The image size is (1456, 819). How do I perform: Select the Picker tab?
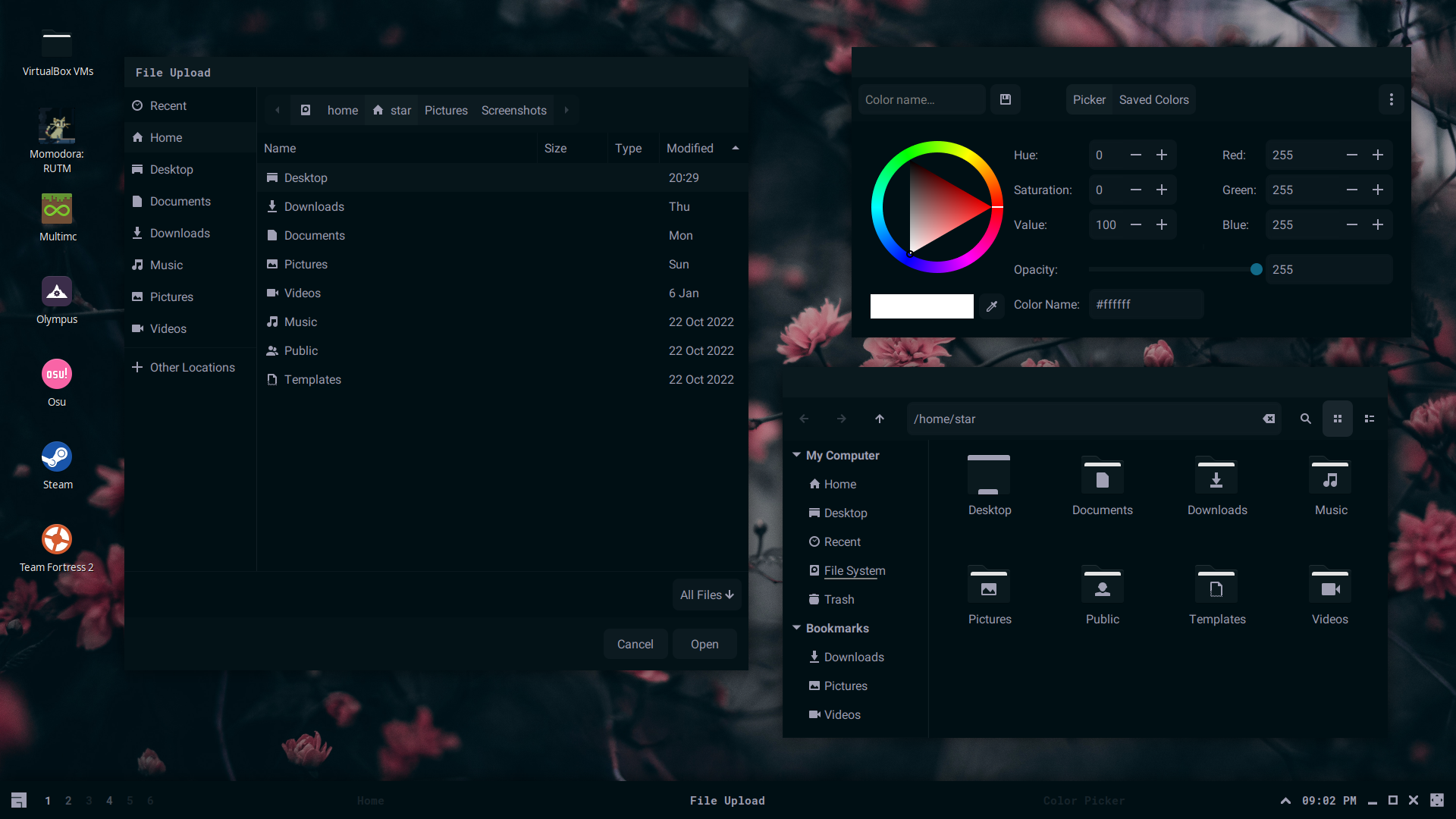click(1089, 99)
